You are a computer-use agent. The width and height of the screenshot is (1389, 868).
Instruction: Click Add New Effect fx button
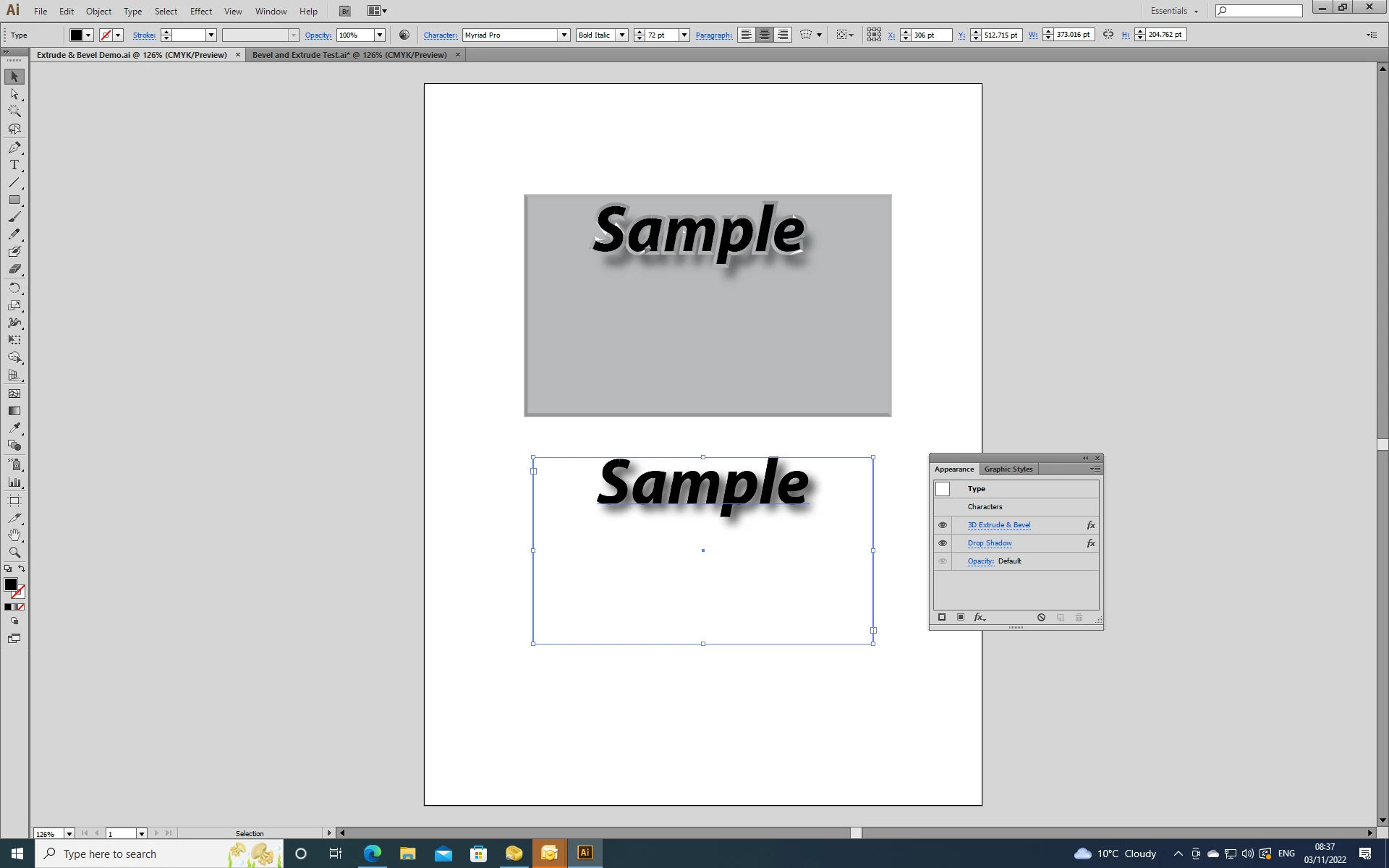tap(980, 618)
